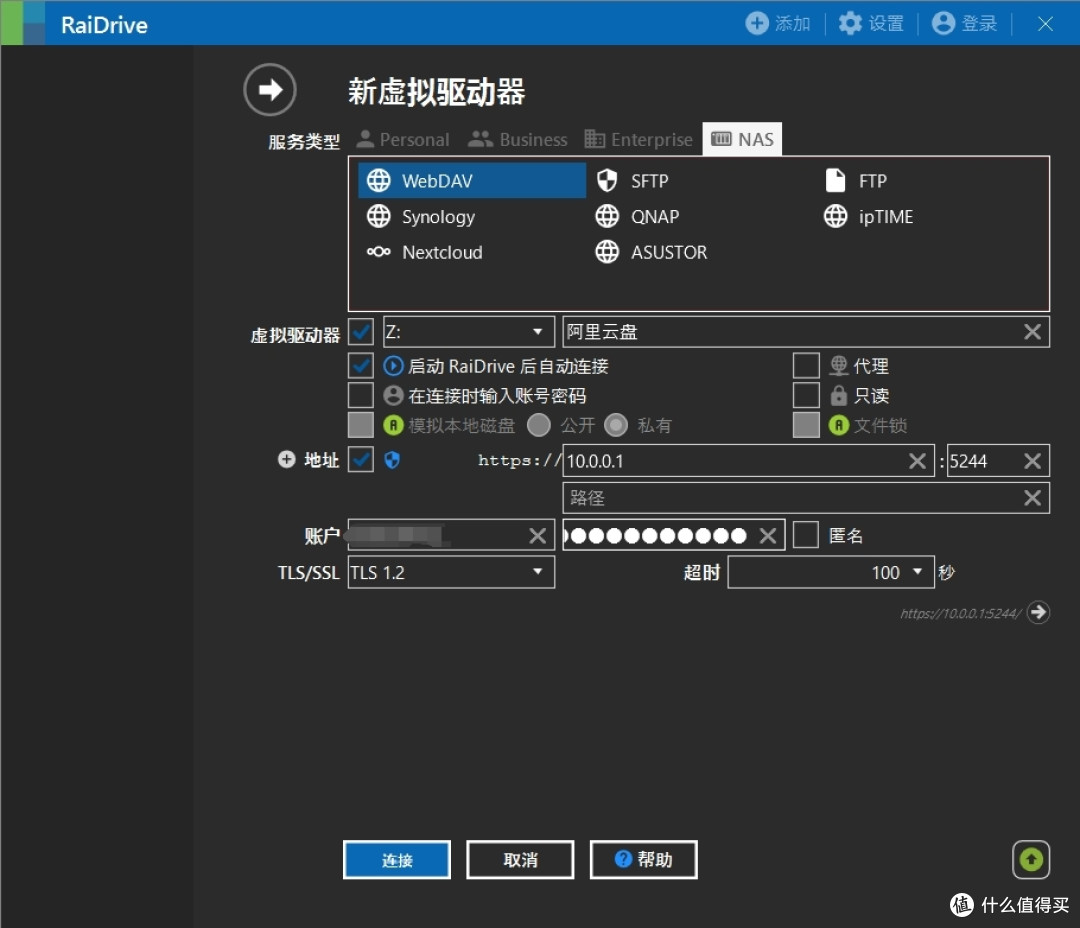Click the 连接 connect button
The width and height of the screenshot is (1080, 928).
[x=397, y=860]
